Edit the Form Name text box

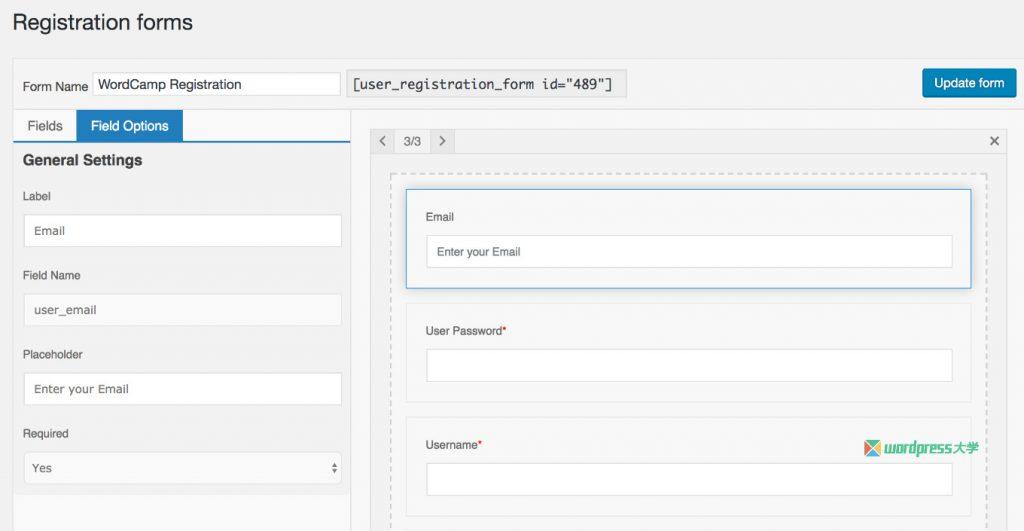coord(216,85)
